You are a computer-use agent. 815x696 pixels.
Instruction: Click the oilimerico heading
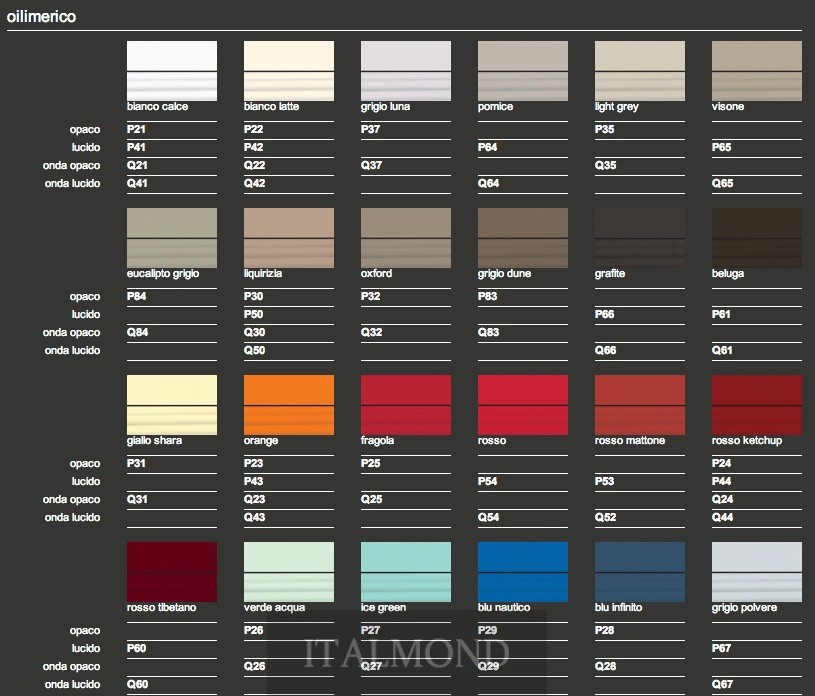(x=41, y=17)
